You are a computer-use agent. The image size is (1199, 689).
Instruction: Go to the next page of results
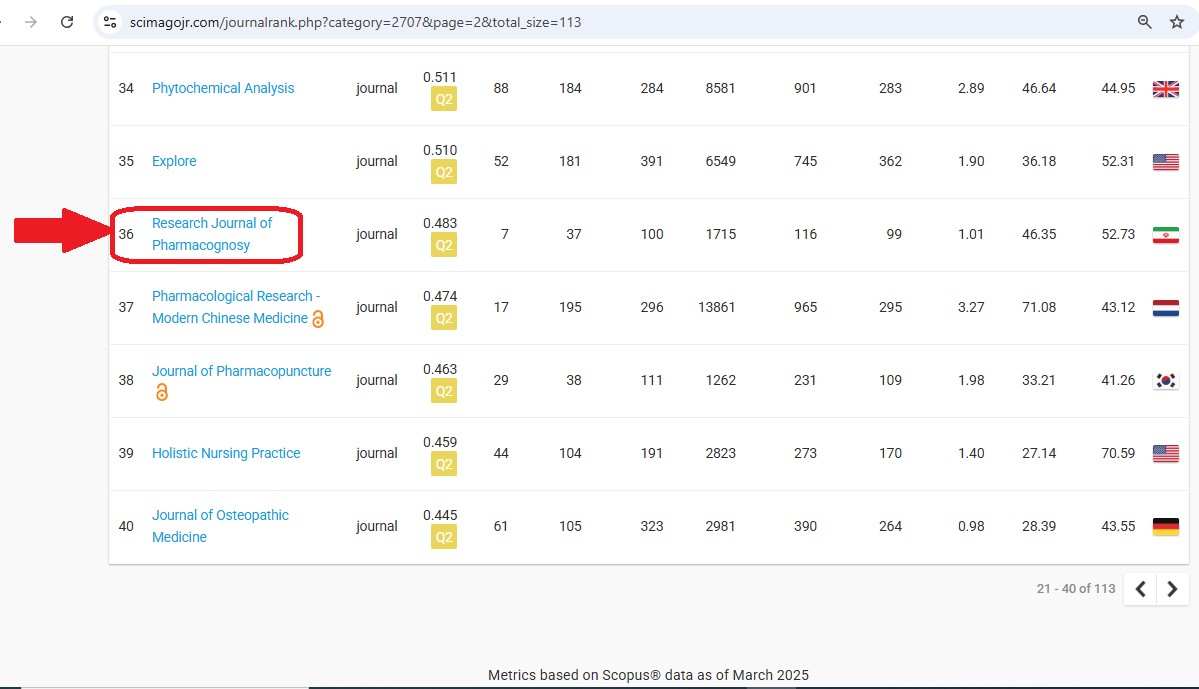[x=1172, y=590]
